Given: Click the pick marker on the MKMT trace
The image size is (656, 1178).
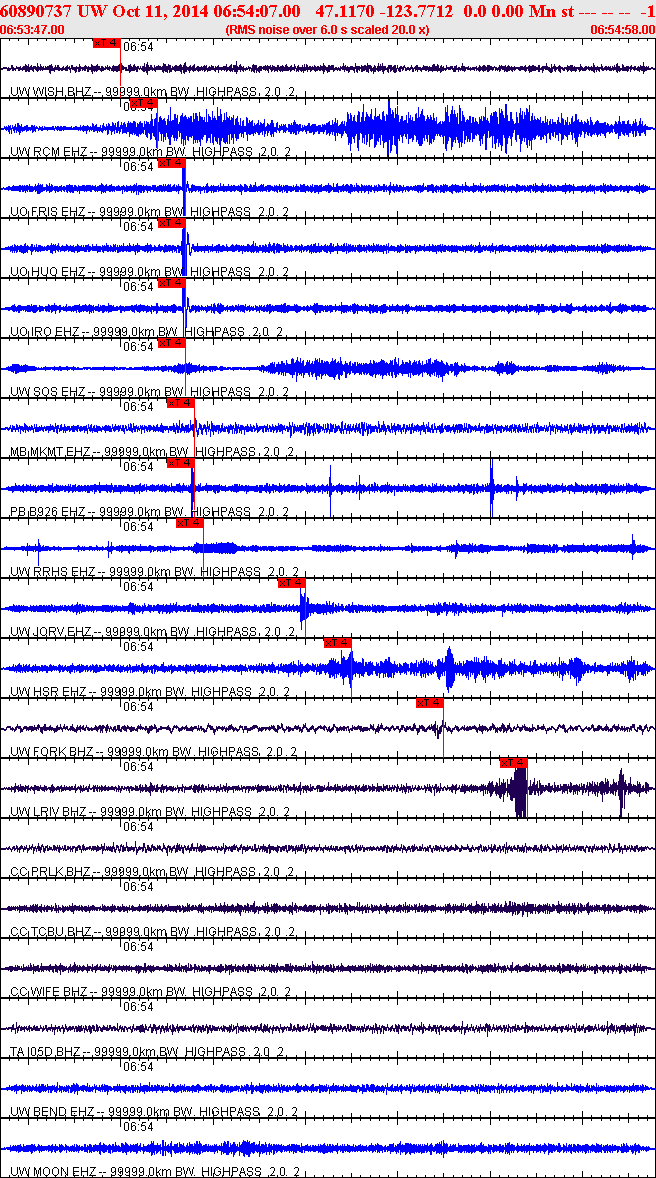Looking at the screenshot, I should tap(180, 403).
